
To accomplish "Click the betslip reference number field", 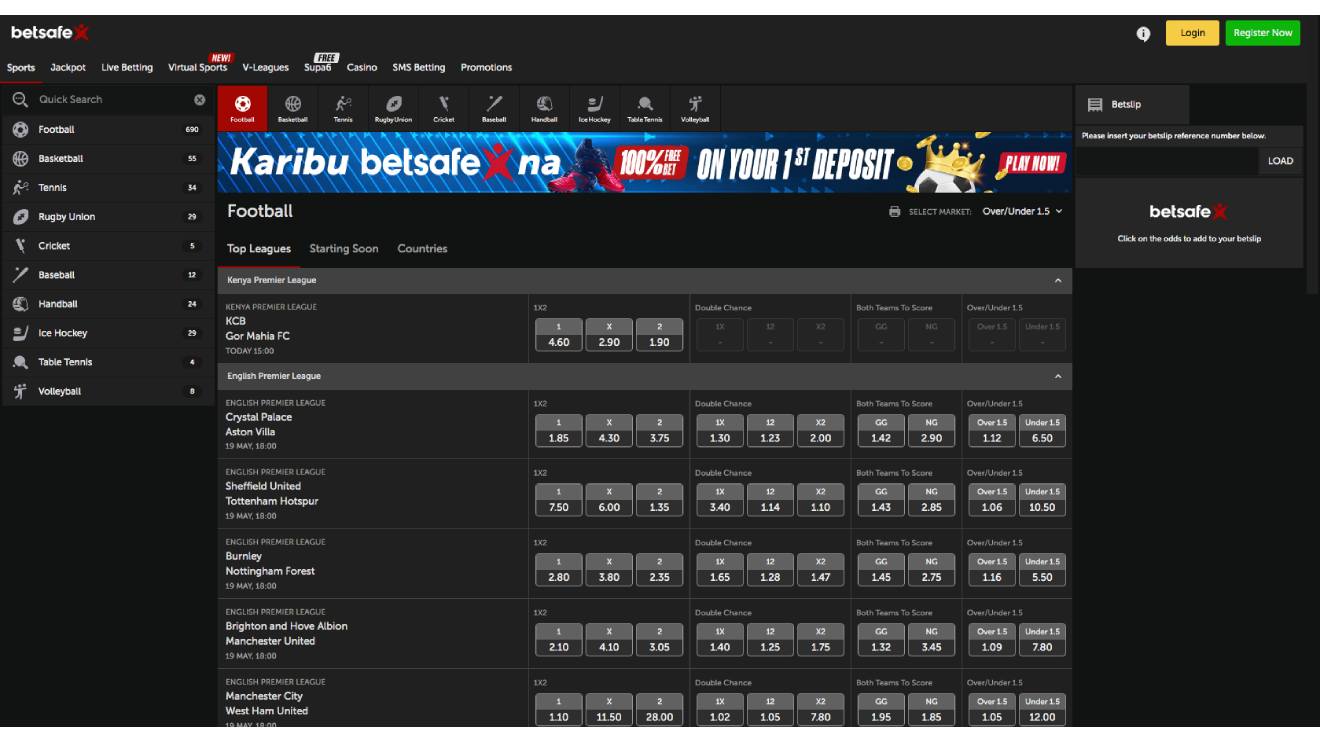I will pyautogui.click(x=1168, y=161).
